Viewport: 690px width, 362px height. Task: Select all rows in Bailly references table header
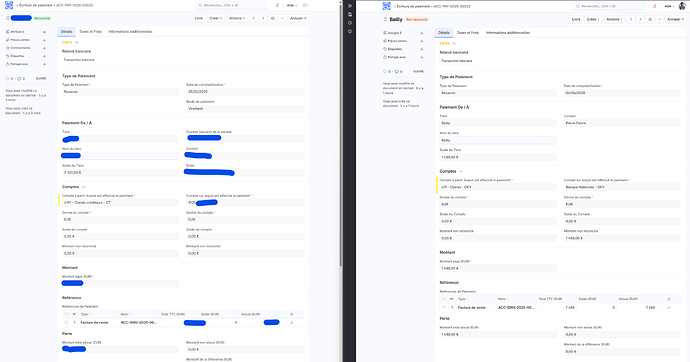pyautogui.click(x=444, y=299)
